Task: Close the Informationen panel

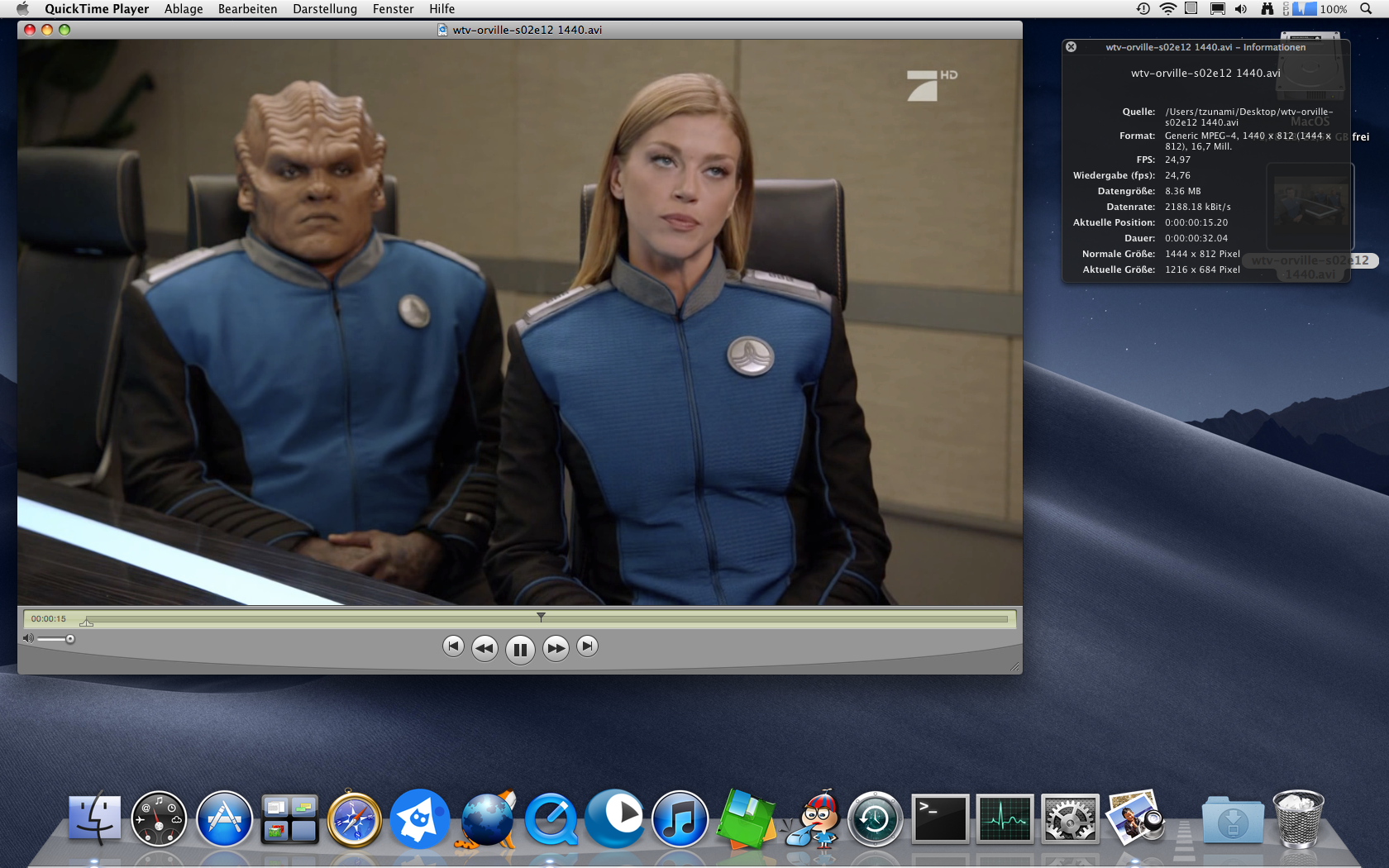Action: pyautogui.click(x=1071, y=47)
